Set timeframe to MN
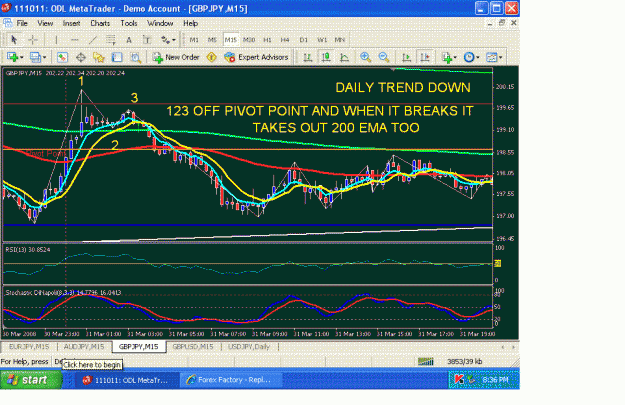 coord(340,40)
